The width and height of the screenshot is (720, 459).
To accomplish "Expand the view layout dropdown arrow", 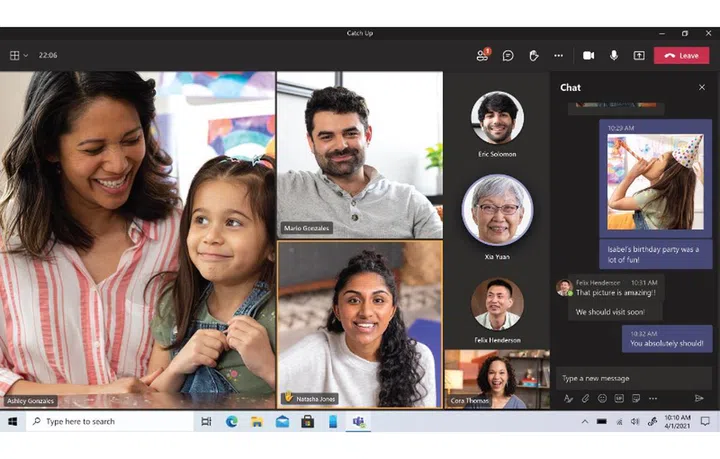I will coord(26,55).
